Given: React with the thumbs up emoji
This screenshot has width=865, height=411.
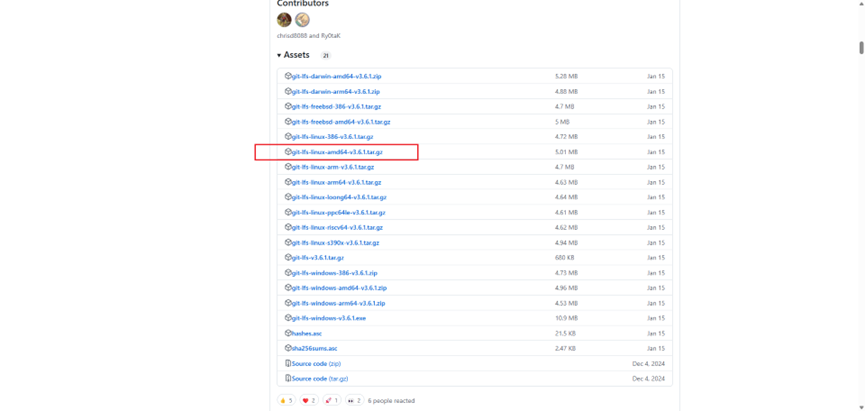Looking at the screenshot, I should (286, 401).
